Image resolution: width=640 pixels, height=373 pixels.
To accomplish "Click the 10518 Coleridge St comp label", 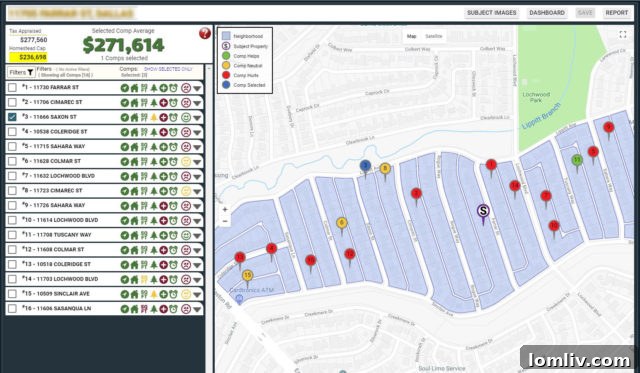I will point(56,264).
